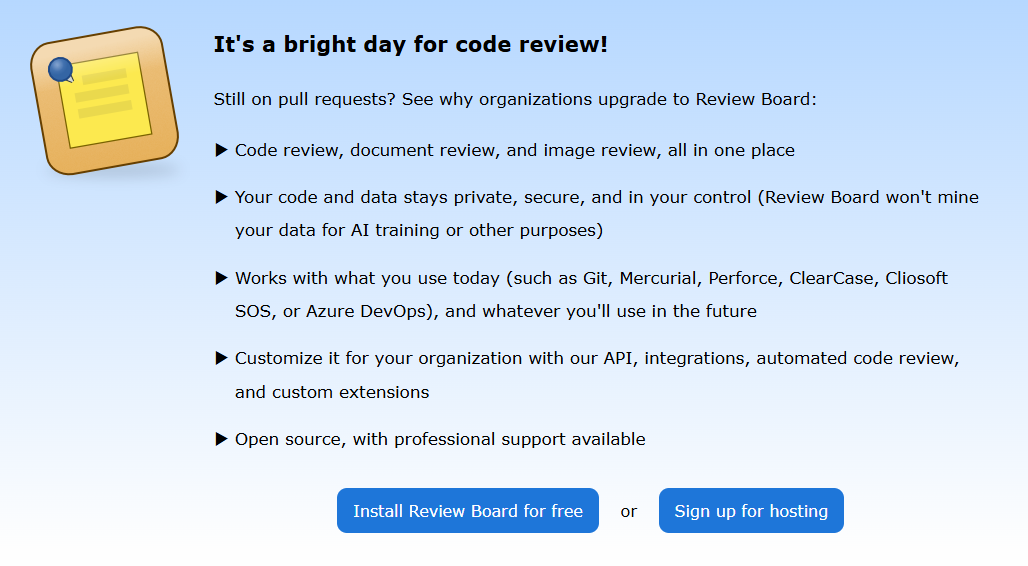
Task: Click "Sign up for hosting" button
Action: pos(751,510)
